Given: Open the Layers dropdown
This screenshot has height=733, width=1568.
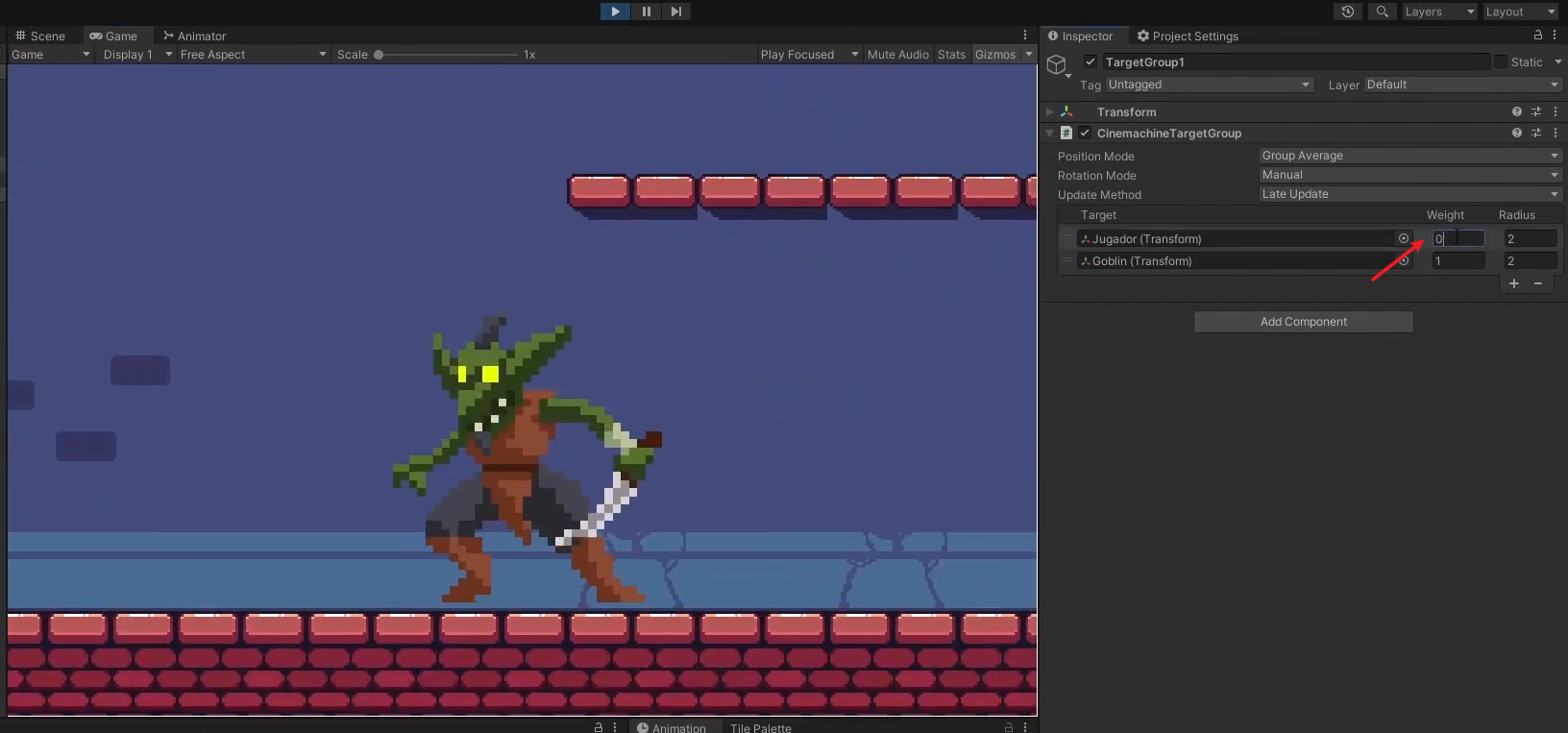Looking at the screenshot, I should pos(1438,12).
